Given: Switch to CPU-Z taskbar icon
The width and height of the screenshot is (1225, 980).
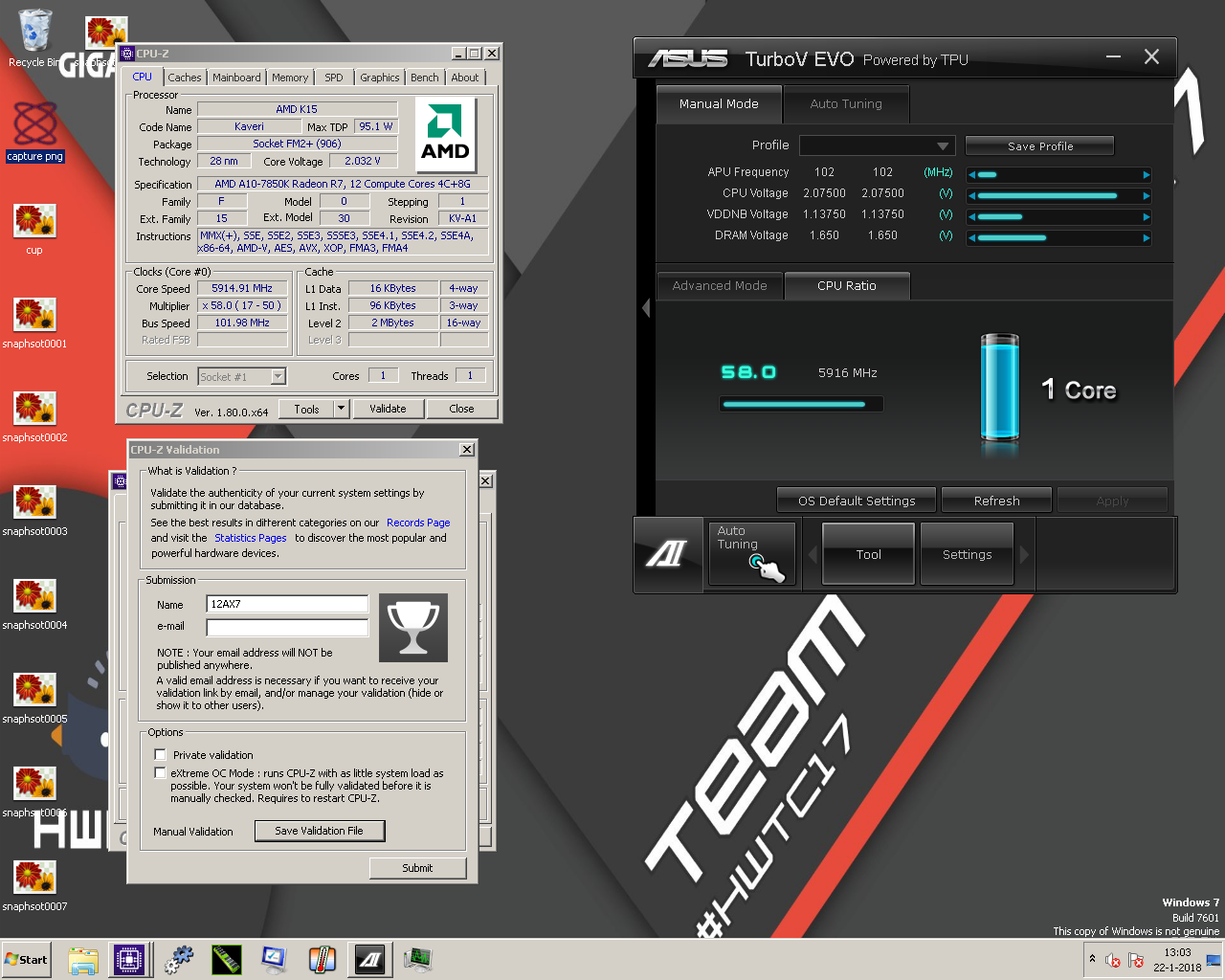Looking at the screenshot, I should coord(128,960).
